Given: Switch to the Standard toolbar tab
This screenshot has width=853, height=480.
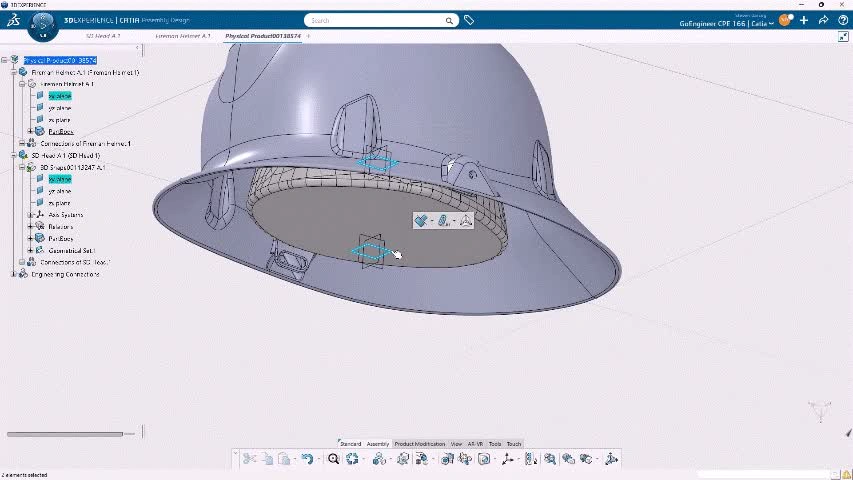Looking at the screenshot, I should (350, 444).
